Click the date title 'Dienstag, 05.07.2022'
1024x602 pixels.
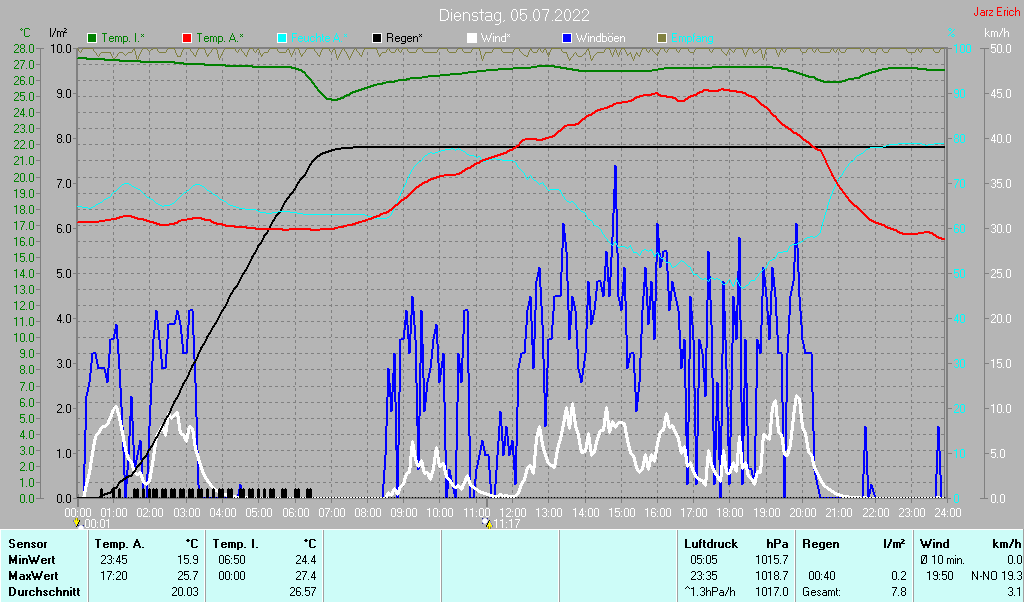click(514, 15)
